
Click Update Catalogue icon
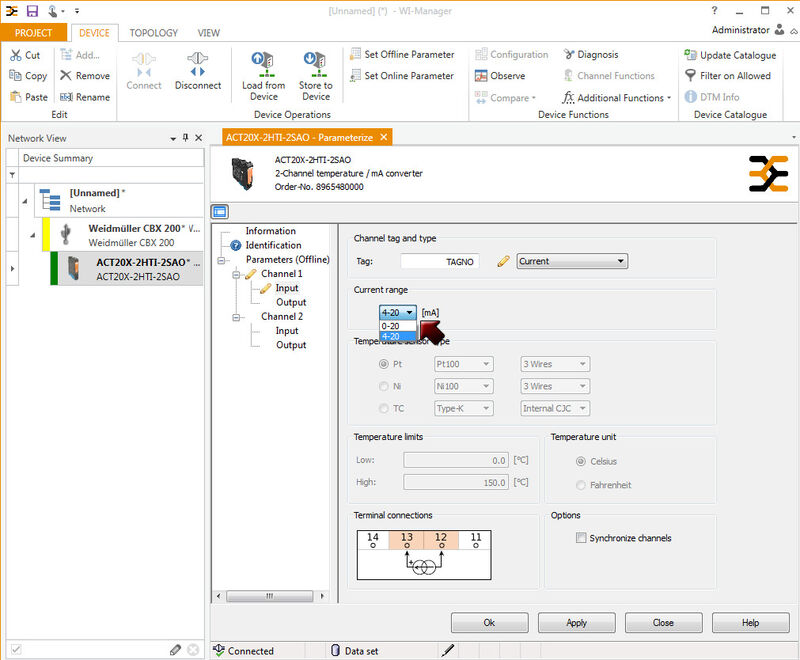point(691,55)
